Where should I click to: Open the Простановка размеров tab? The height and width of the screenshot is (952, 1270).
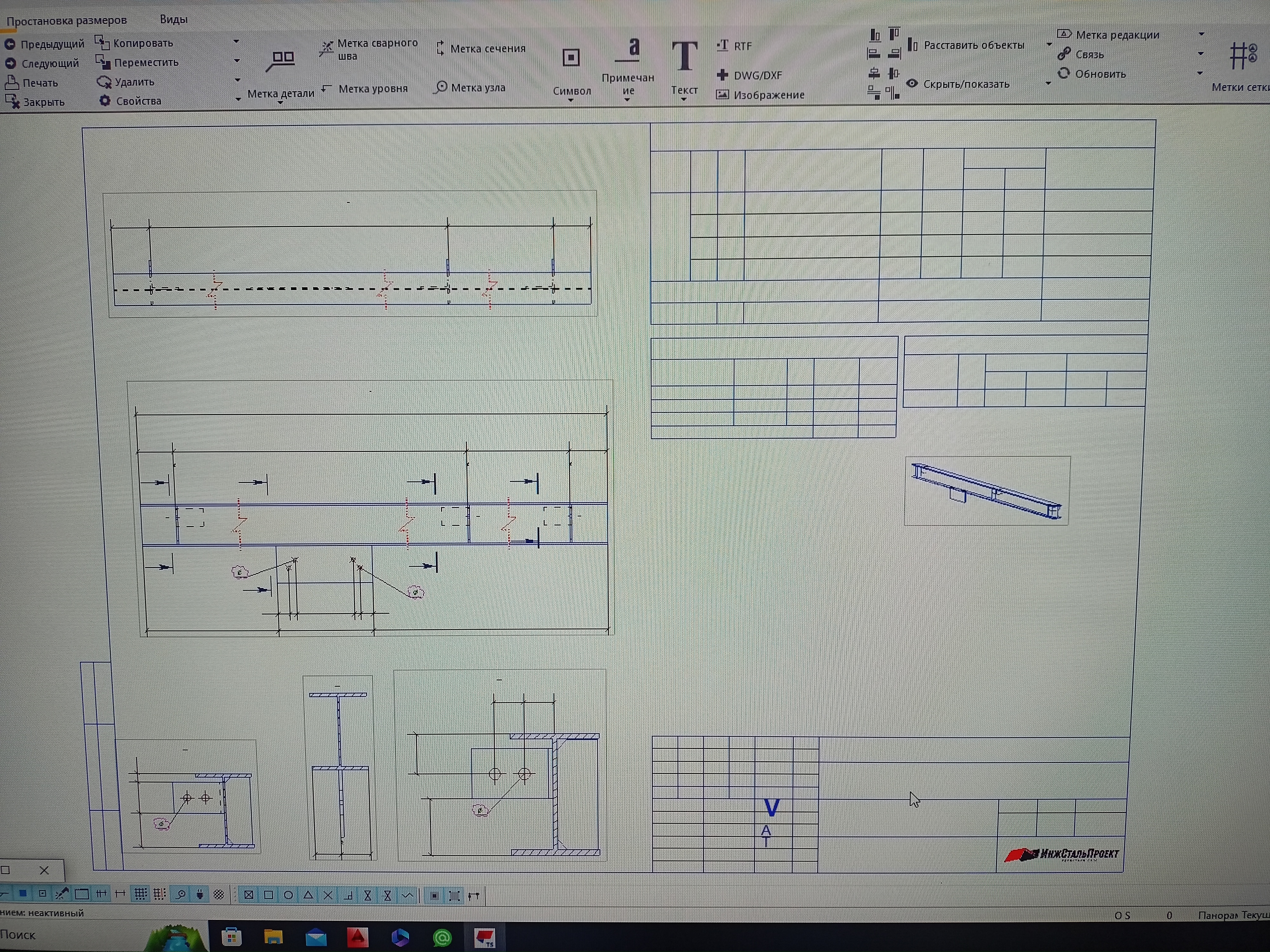click(67, 21)
